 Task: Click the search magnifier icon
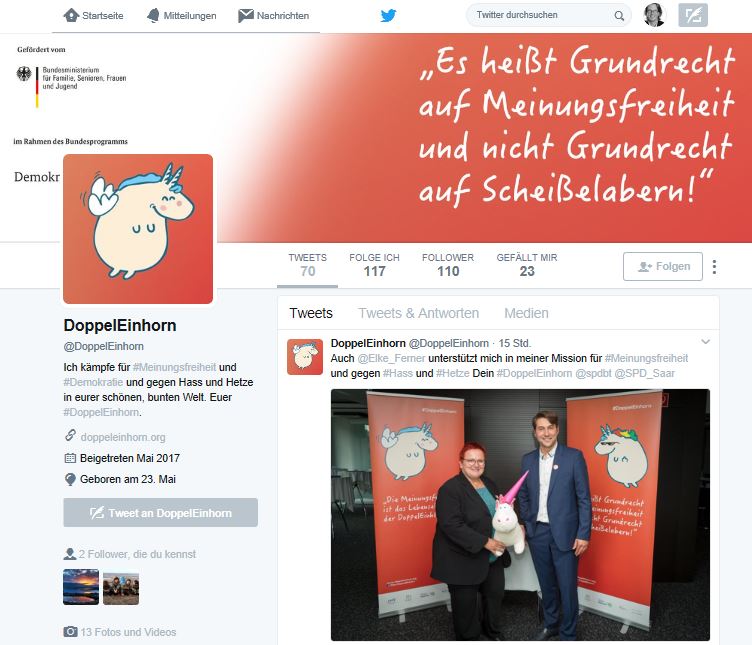[x=619, y=16]
